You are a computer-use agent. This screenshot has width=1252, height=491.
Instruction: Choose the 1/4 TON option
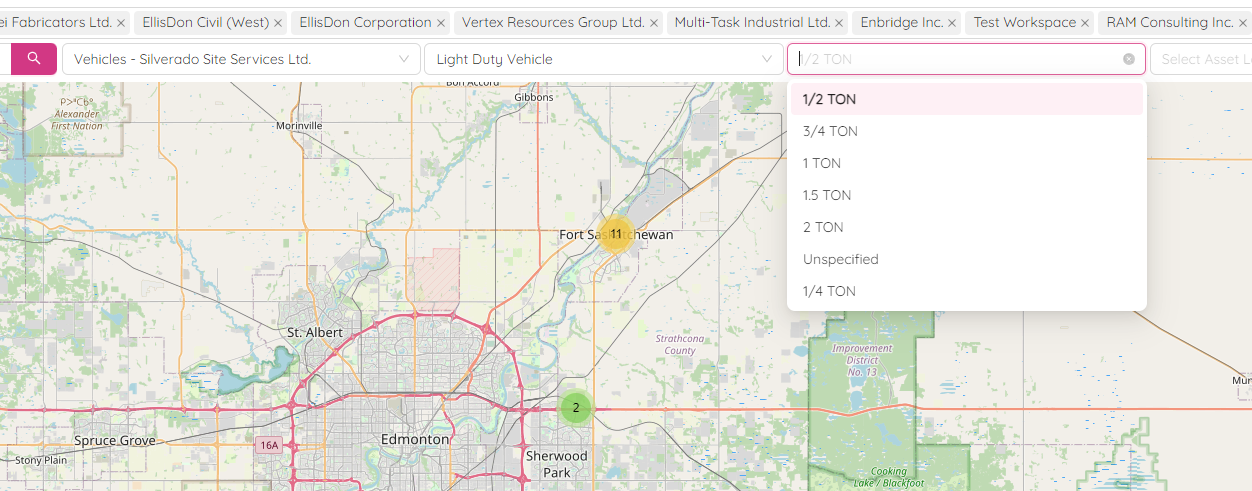pos(966,291)
